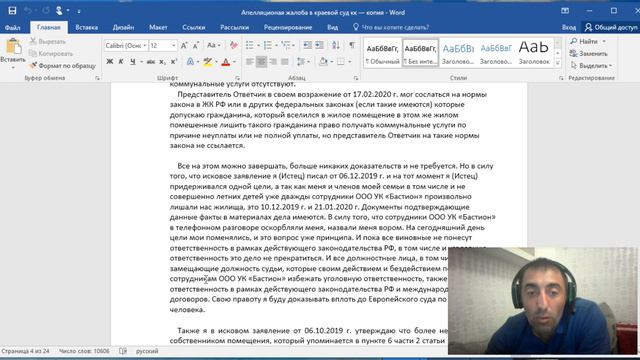Increase paragraph indent
The width and height of the screenshot is (640, 360).
pos(320,45)
